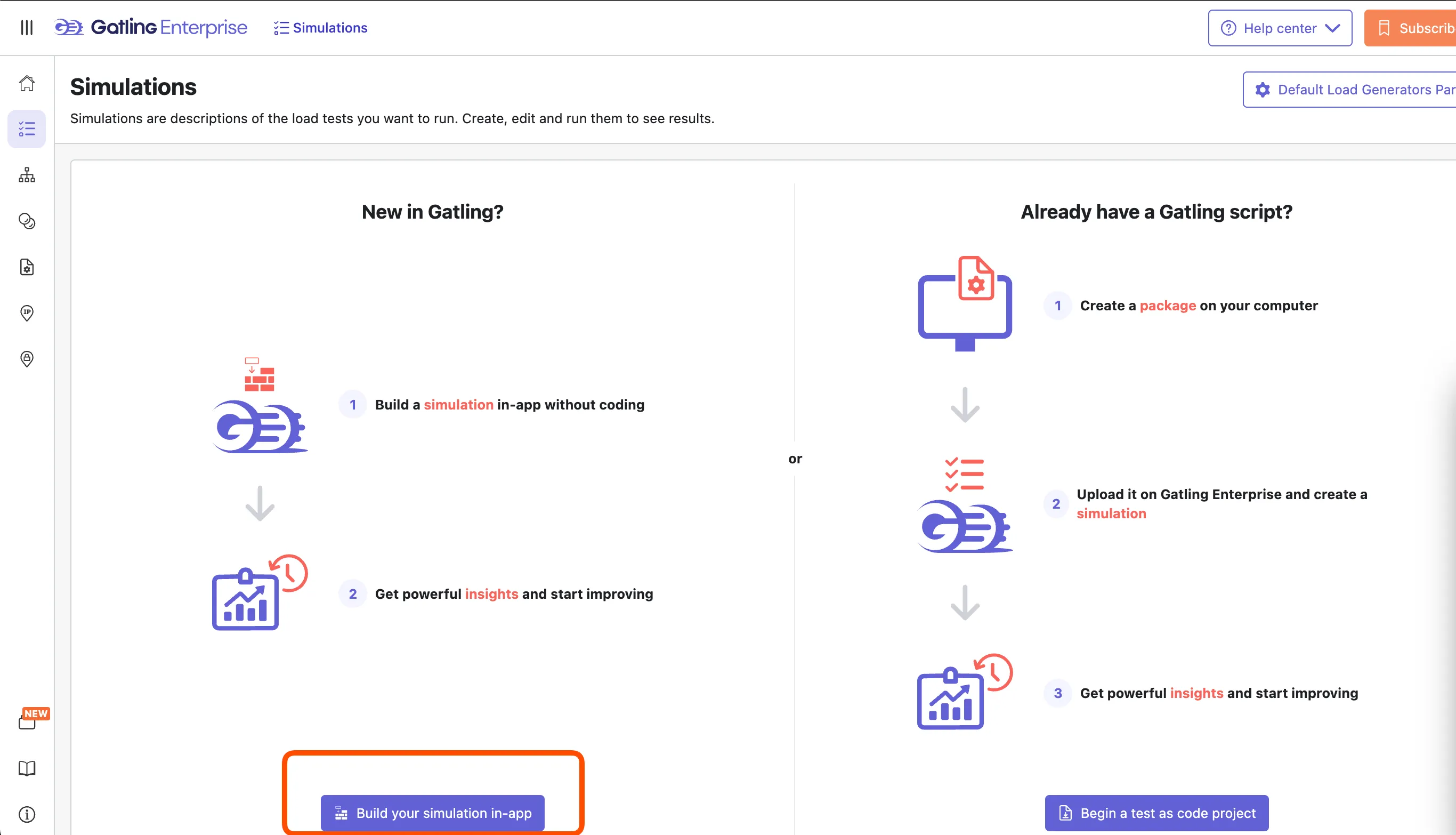Click Begin a test as code project
Viewport: 1456px width, 835px height.
(x=1156, y=813)
